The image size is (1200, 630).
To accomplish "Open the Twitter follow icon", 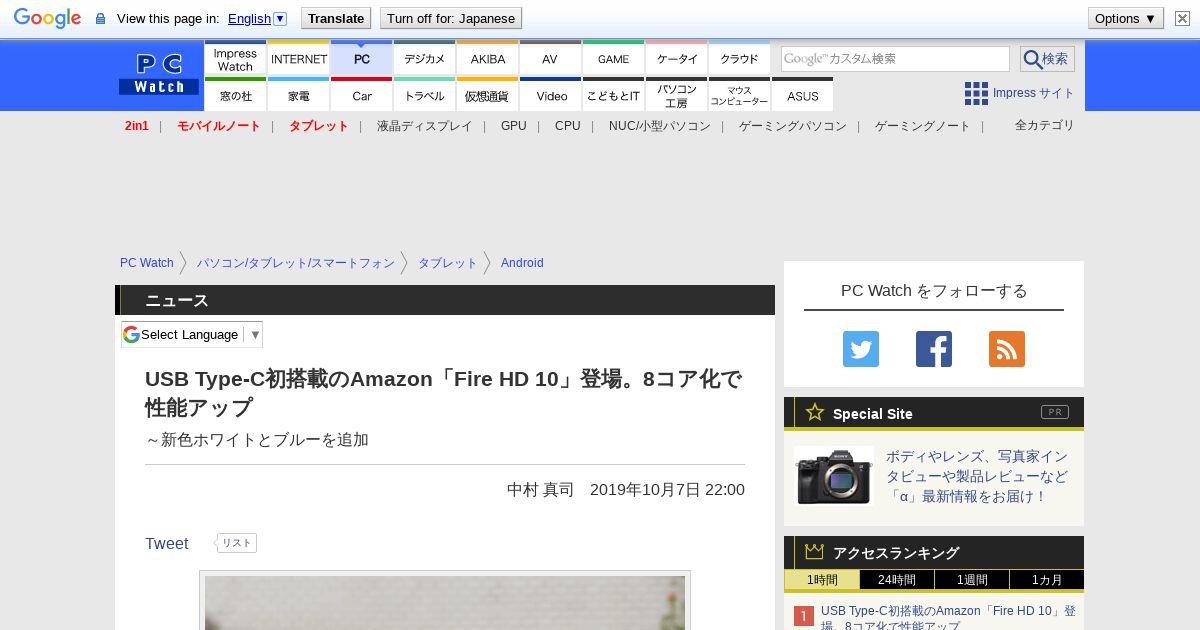I will tap(861, 349).
